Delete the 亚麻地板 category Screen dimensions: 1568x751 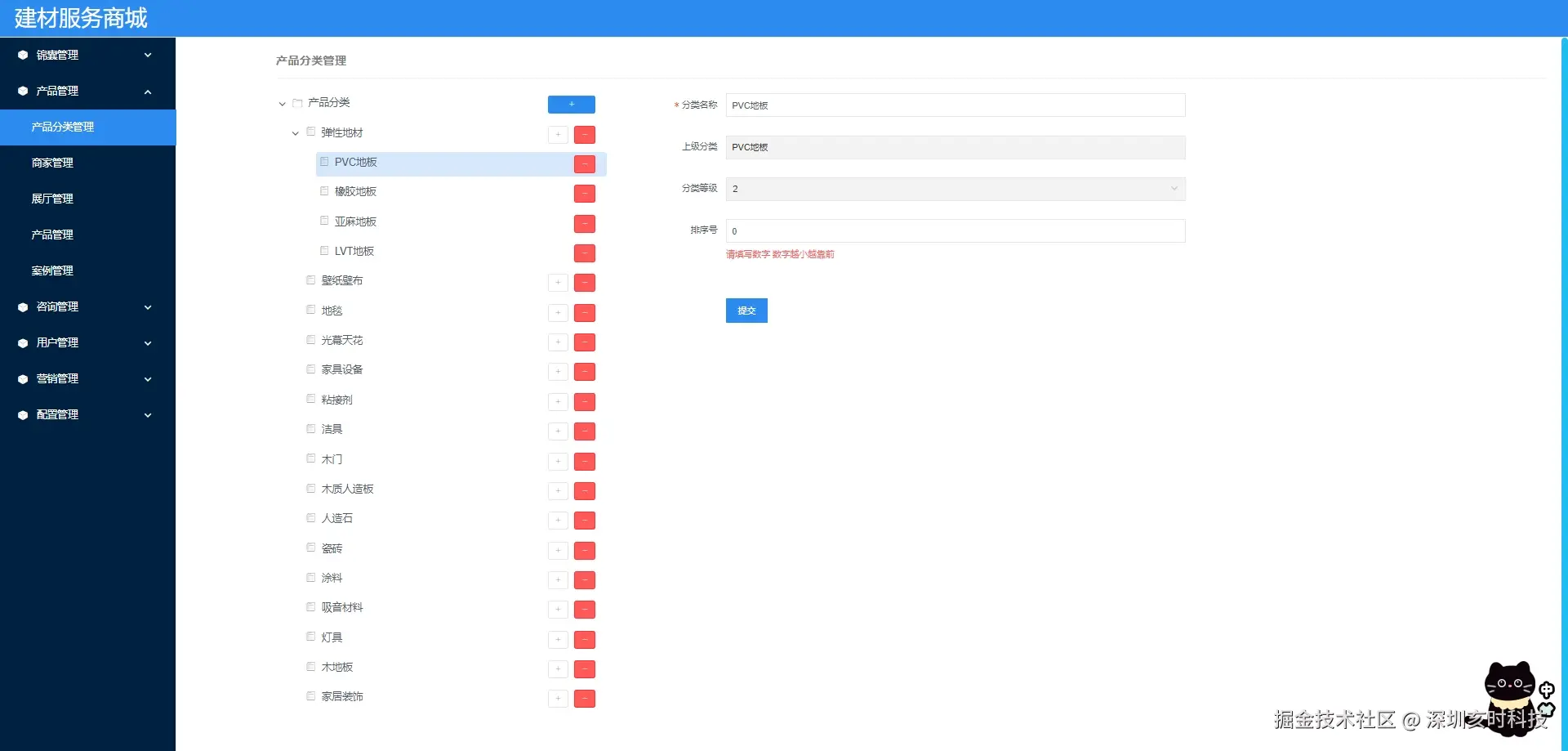click(585, 224)
